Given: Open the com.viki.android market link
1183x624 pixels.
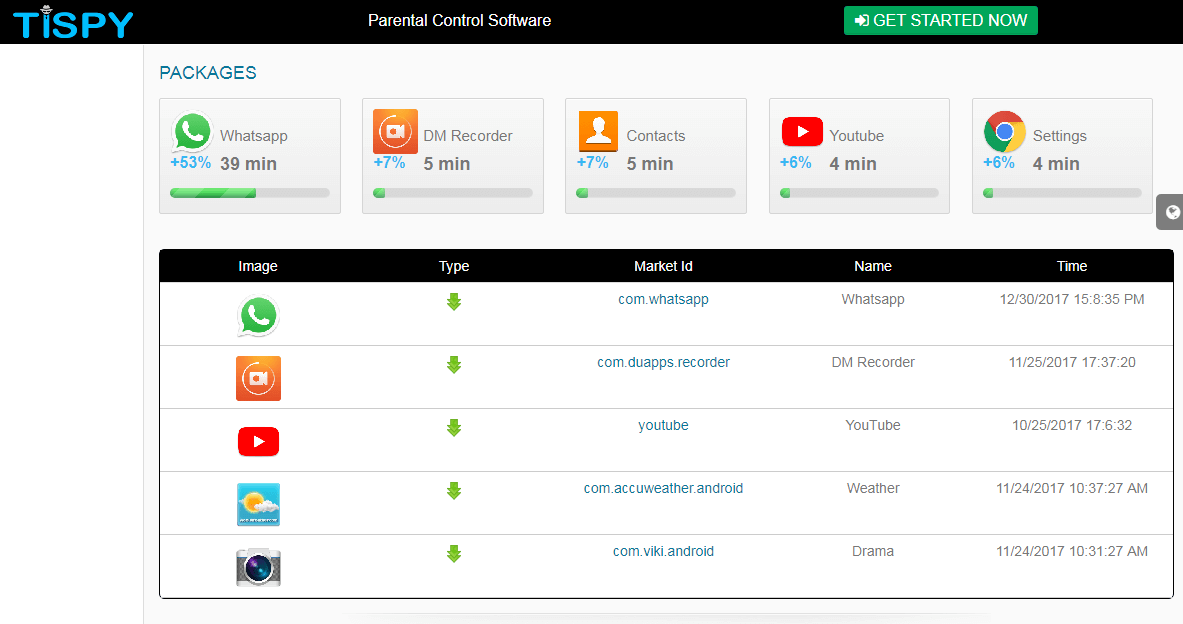Looking at the screenshot, I should click(663, 552).
